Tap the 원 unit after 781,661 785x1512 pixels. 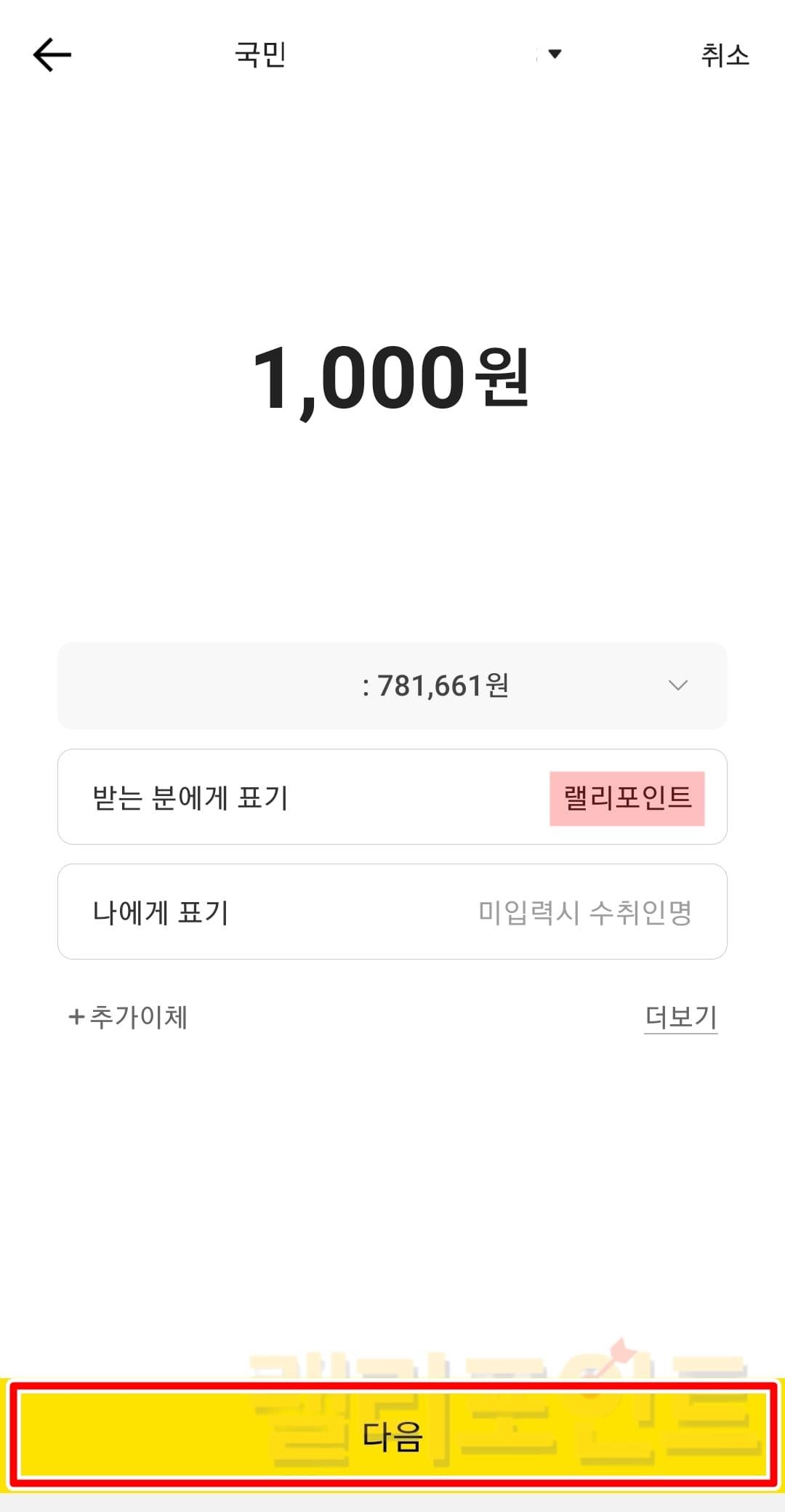[497, 685]
